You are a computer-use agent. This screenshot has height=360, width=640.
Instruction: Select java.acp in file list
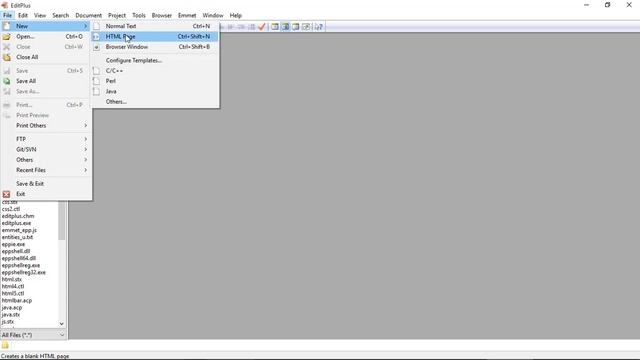tap(12, 308)
